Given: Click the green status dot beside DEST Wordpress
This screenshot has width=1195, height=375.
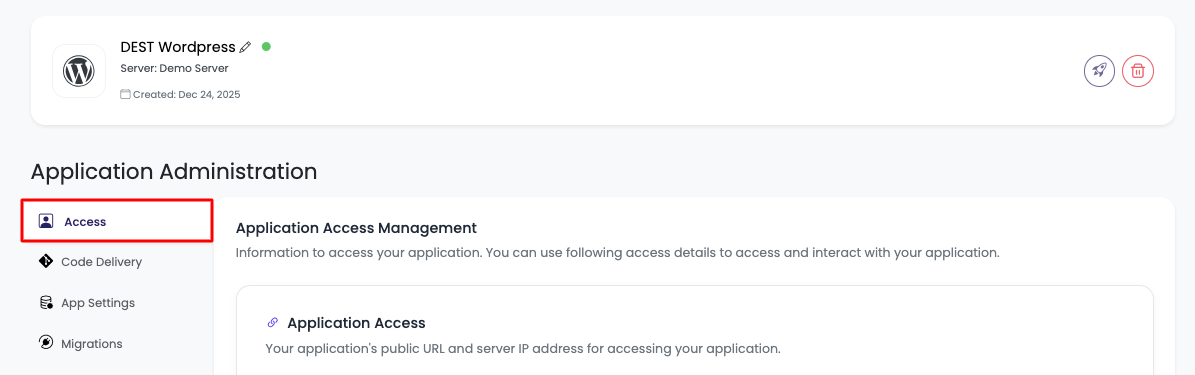Looking at the screenshot, I should 266,46.
